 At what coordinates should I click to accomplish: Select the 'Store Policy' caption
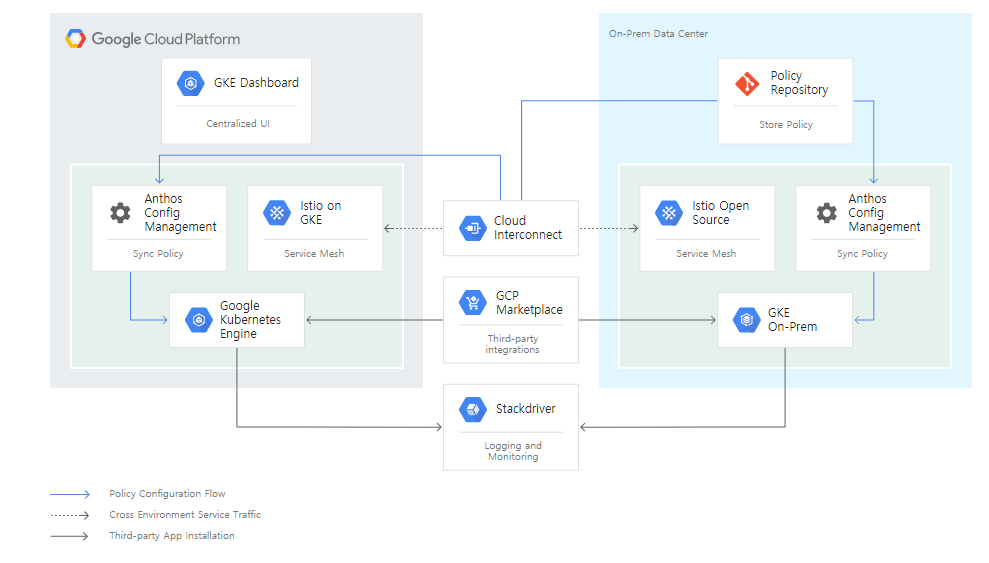786,125
